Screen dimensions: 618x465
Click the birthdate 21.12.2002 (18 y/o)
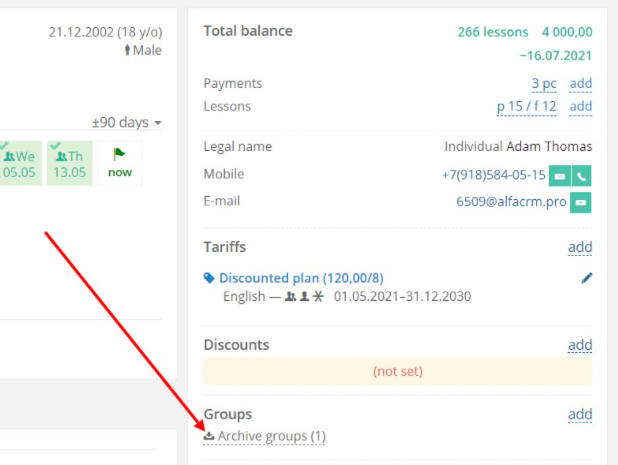[105, 32]
